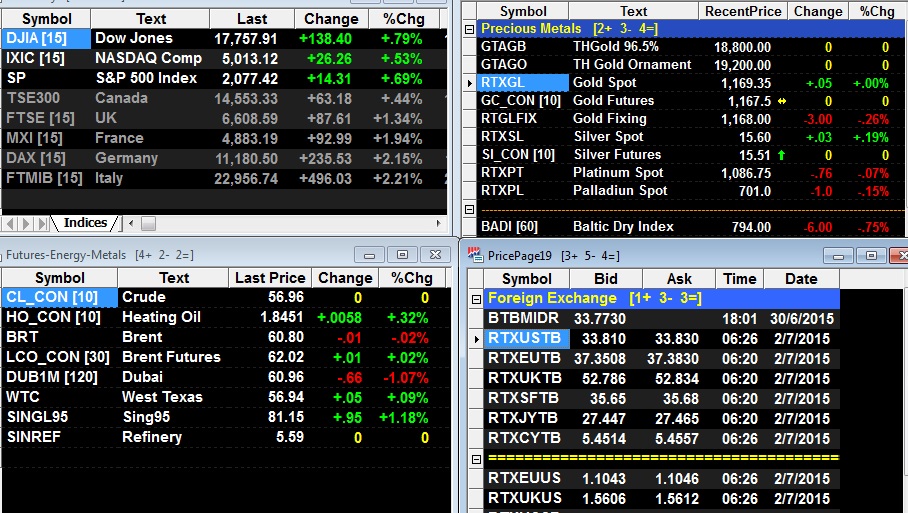Click the horizontal scrollbar thumb in Indices window
Viewport: 908px width, 513px height.
(148, 223)
